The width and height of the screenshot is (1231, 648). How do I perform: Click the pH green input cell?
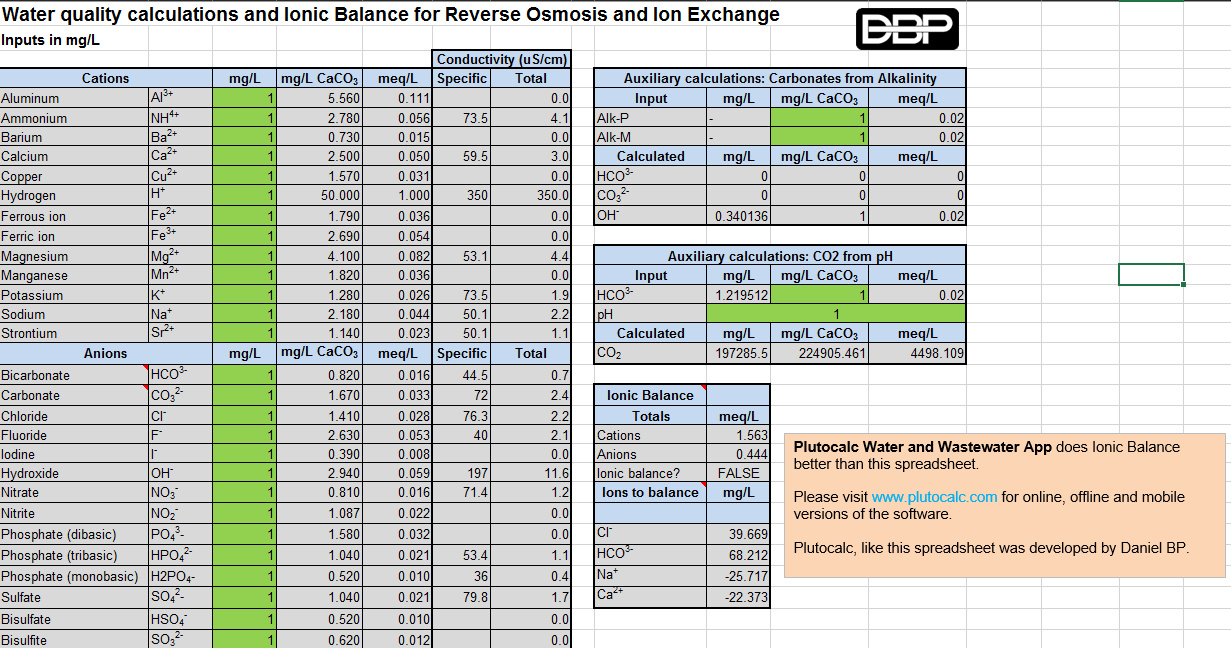coord(836,314)
